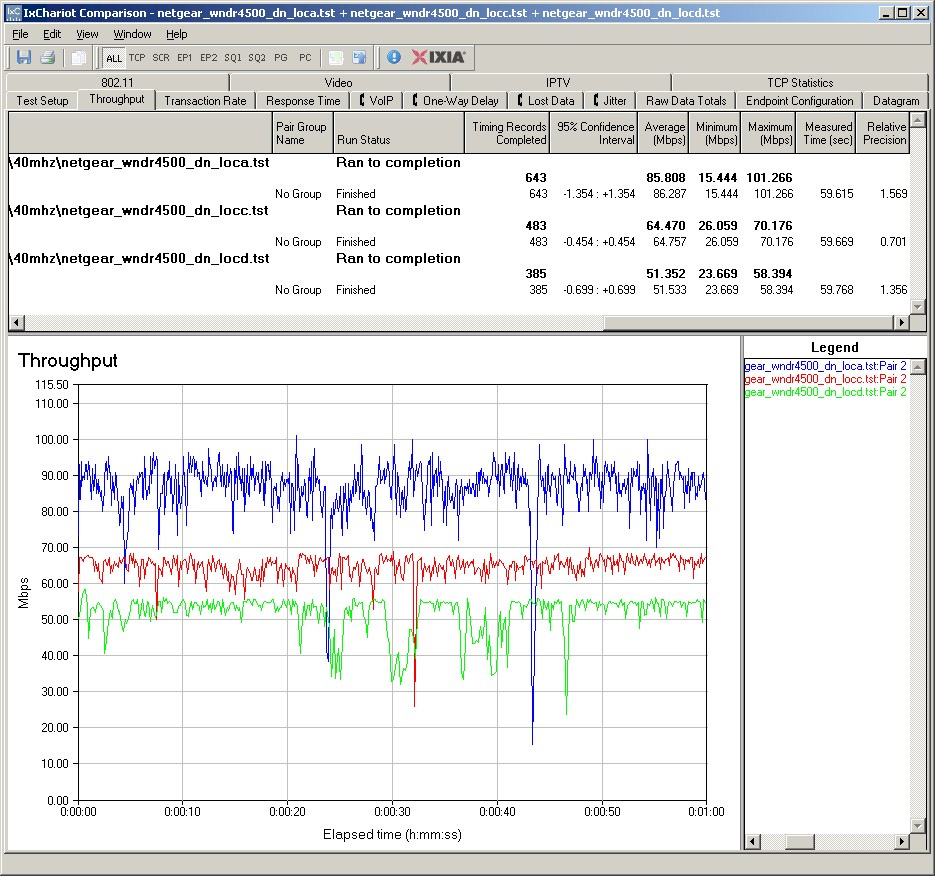The height and width of the screenshot is (876, 935).
Task: Open the Jitter tab
Action: (610, 101)
